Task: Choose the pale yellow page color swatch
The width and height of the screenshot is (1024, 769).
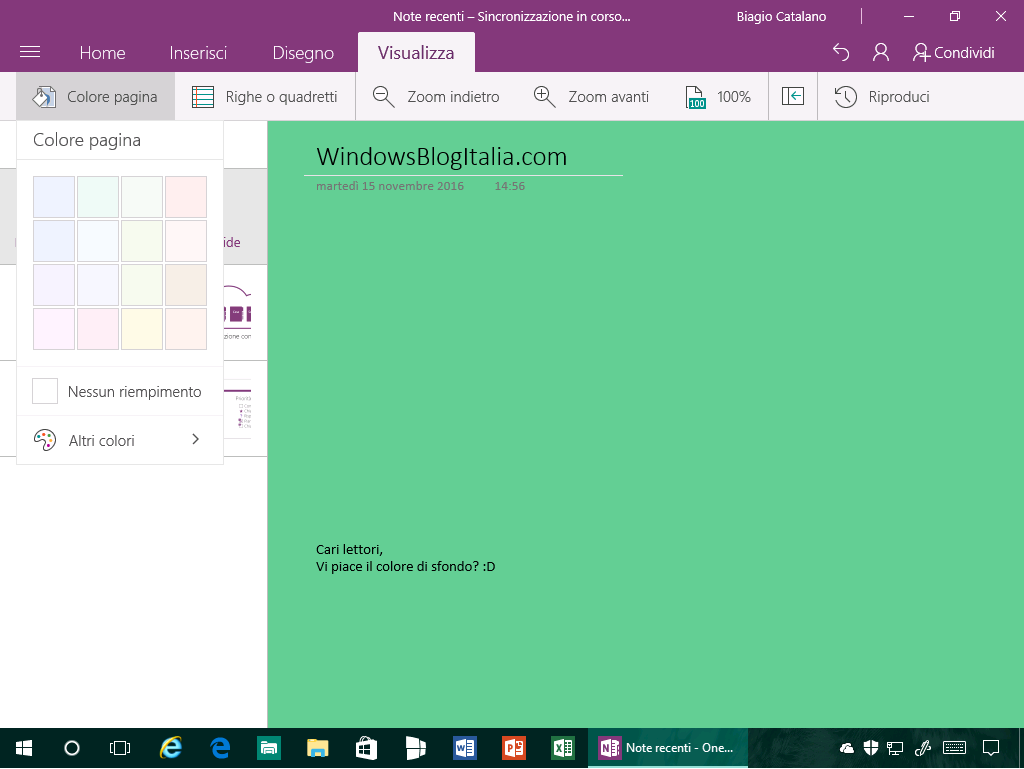Action: coord(142,329)
